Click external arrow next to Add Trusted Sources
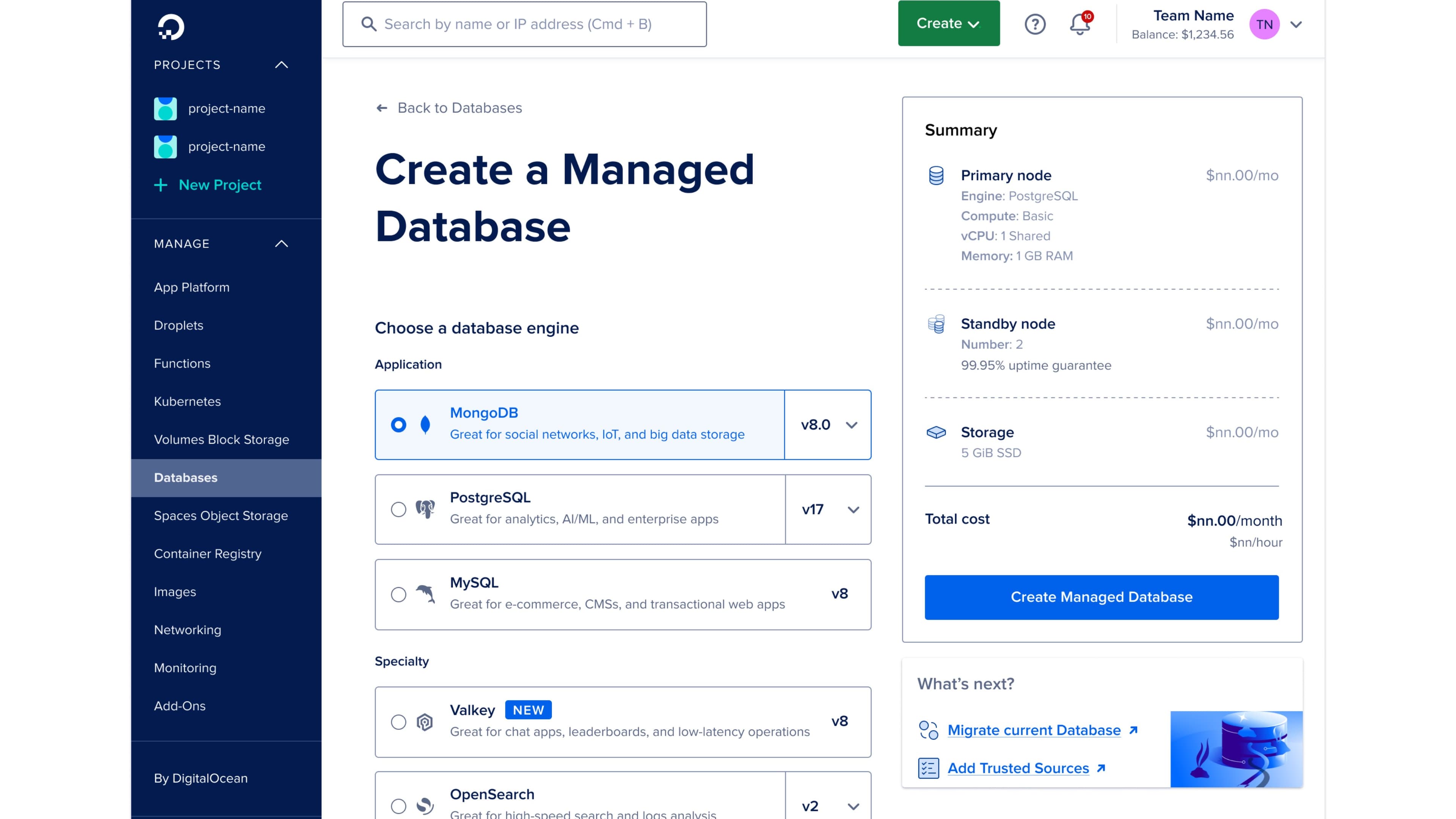Viewport: 1456px width, 819px height. pyautogui.click(x=1101, y=768)
